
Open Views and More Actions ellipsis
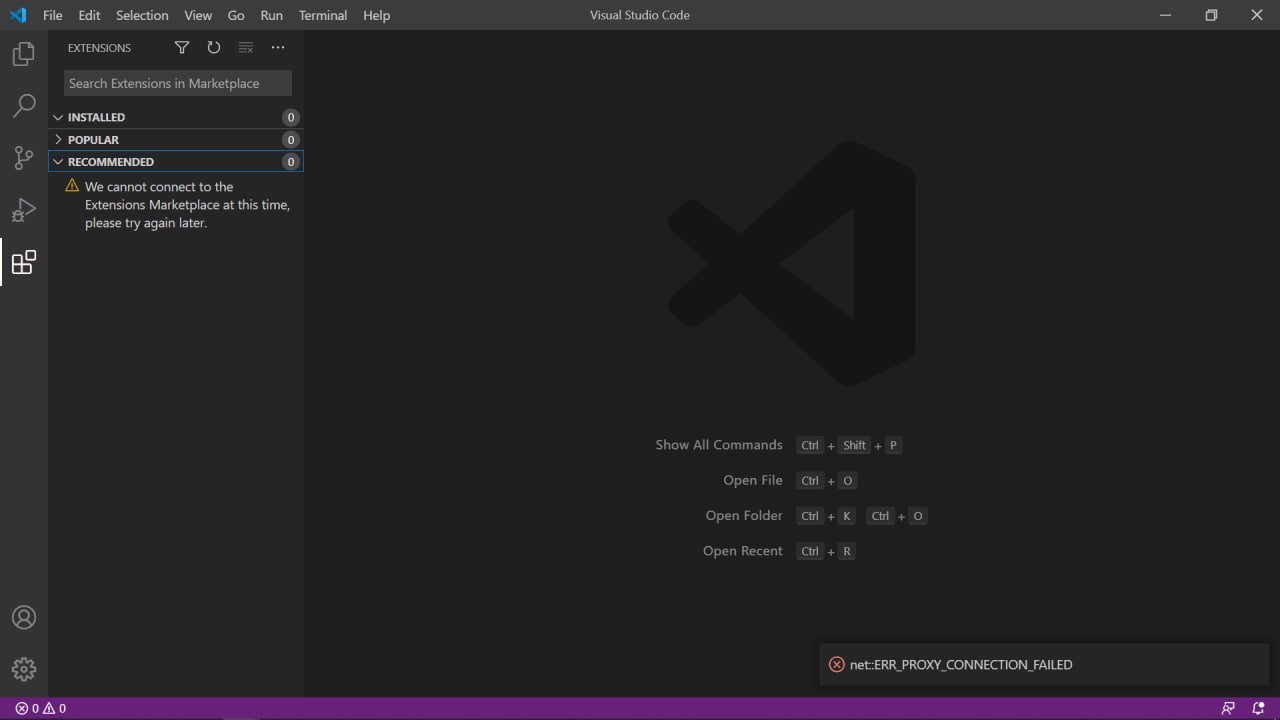[x=278, y=47]
